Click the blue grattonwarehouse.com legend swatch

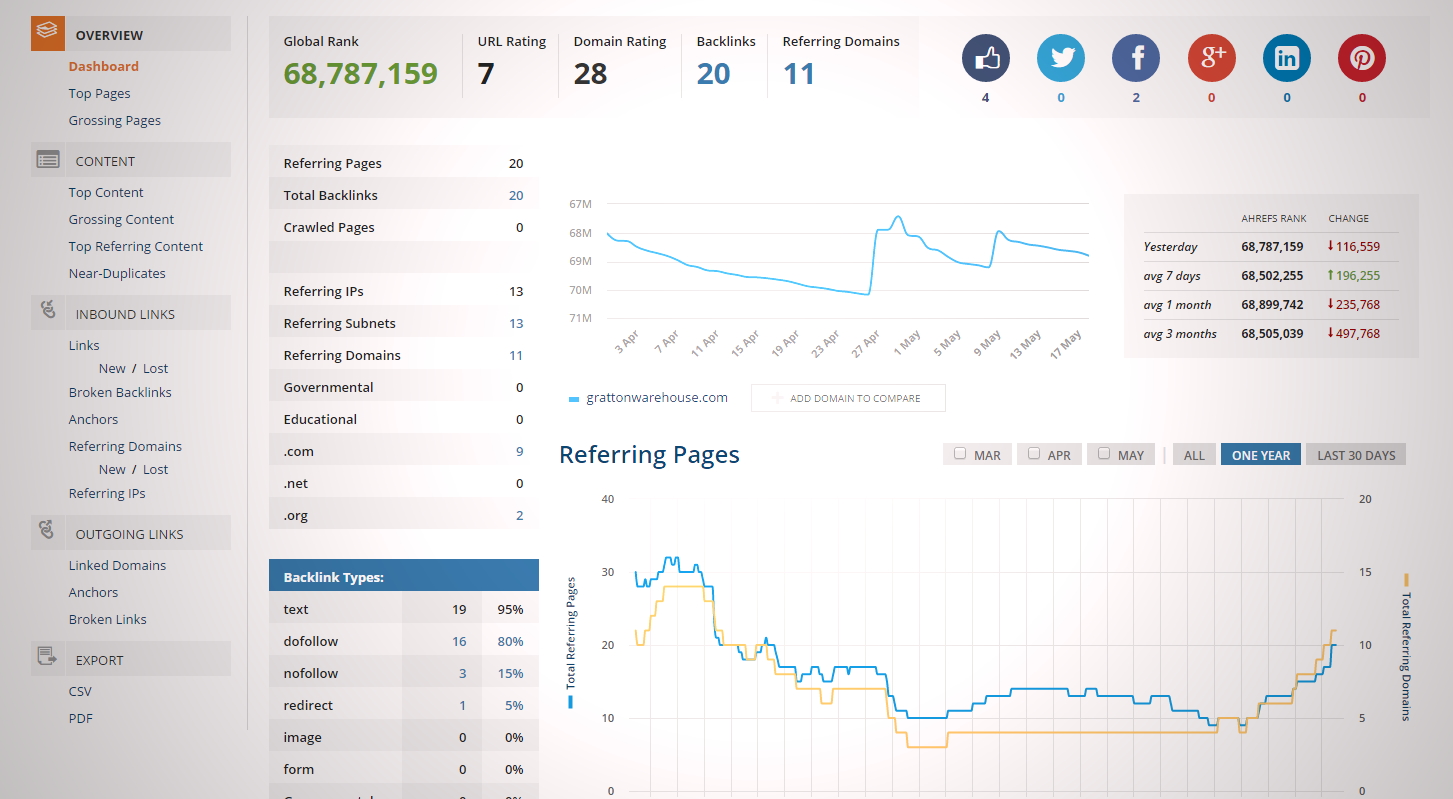tap(574, 399)
